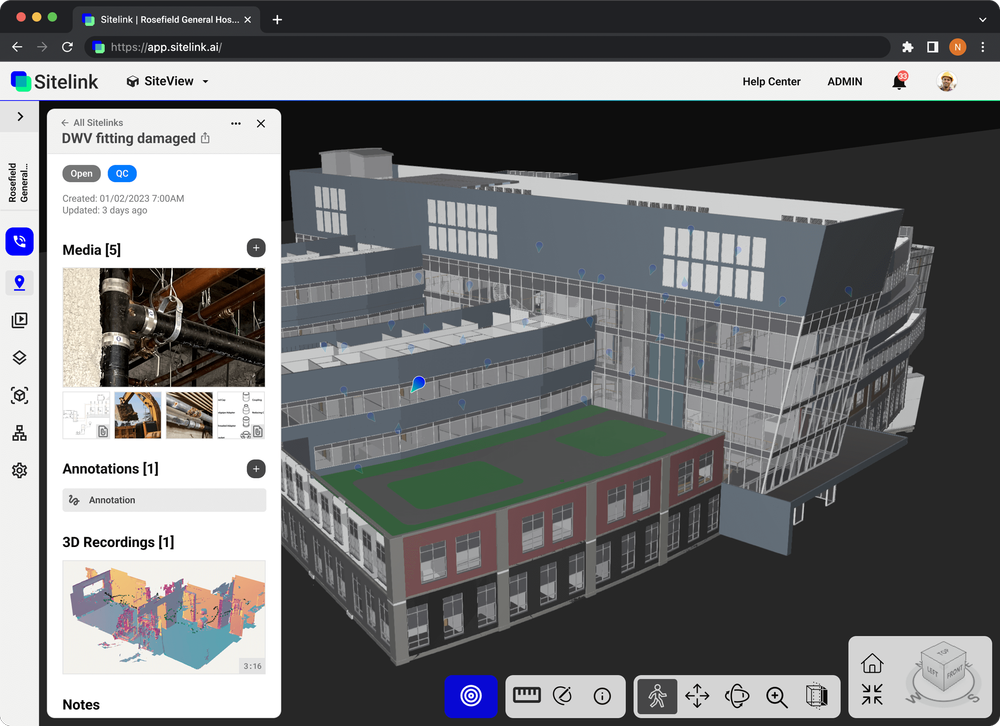Toggle the info display tool
Screen dimensions: 1000x726
(601, 696)
